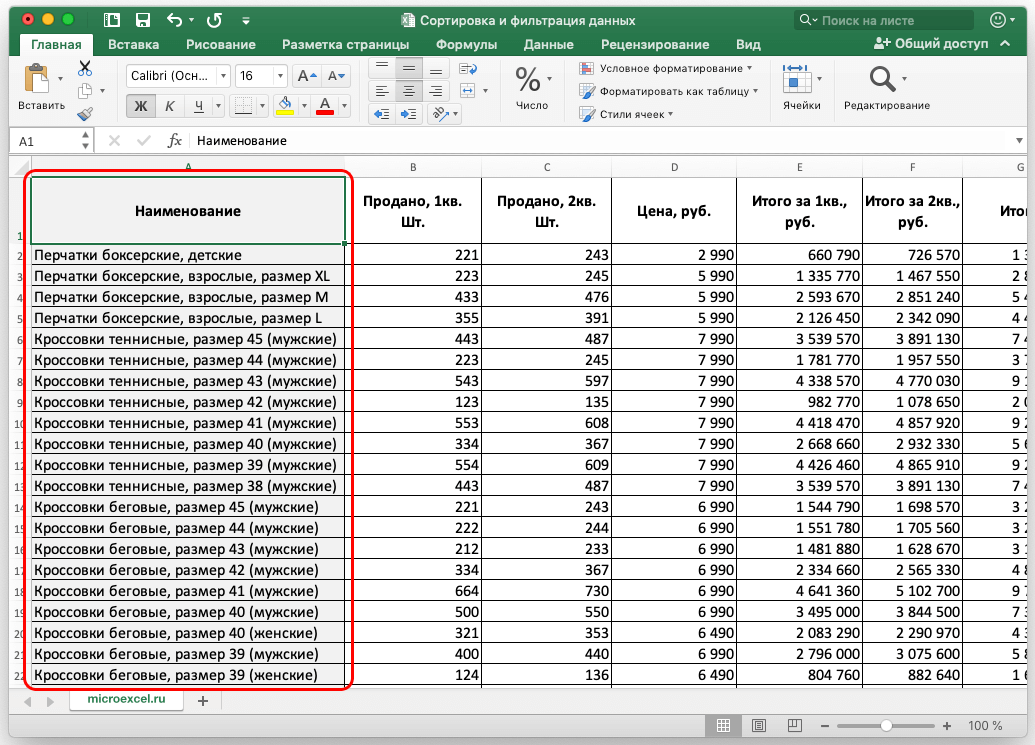Click the Cut scissors icon

click(85, 68)
